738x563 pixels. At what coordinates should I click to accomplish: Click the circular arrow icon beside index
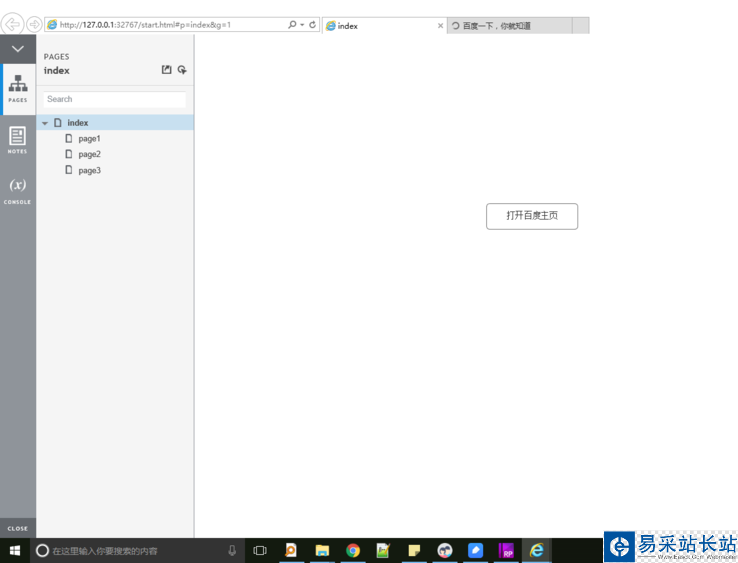pyautogui.click(x=182, y=70)
